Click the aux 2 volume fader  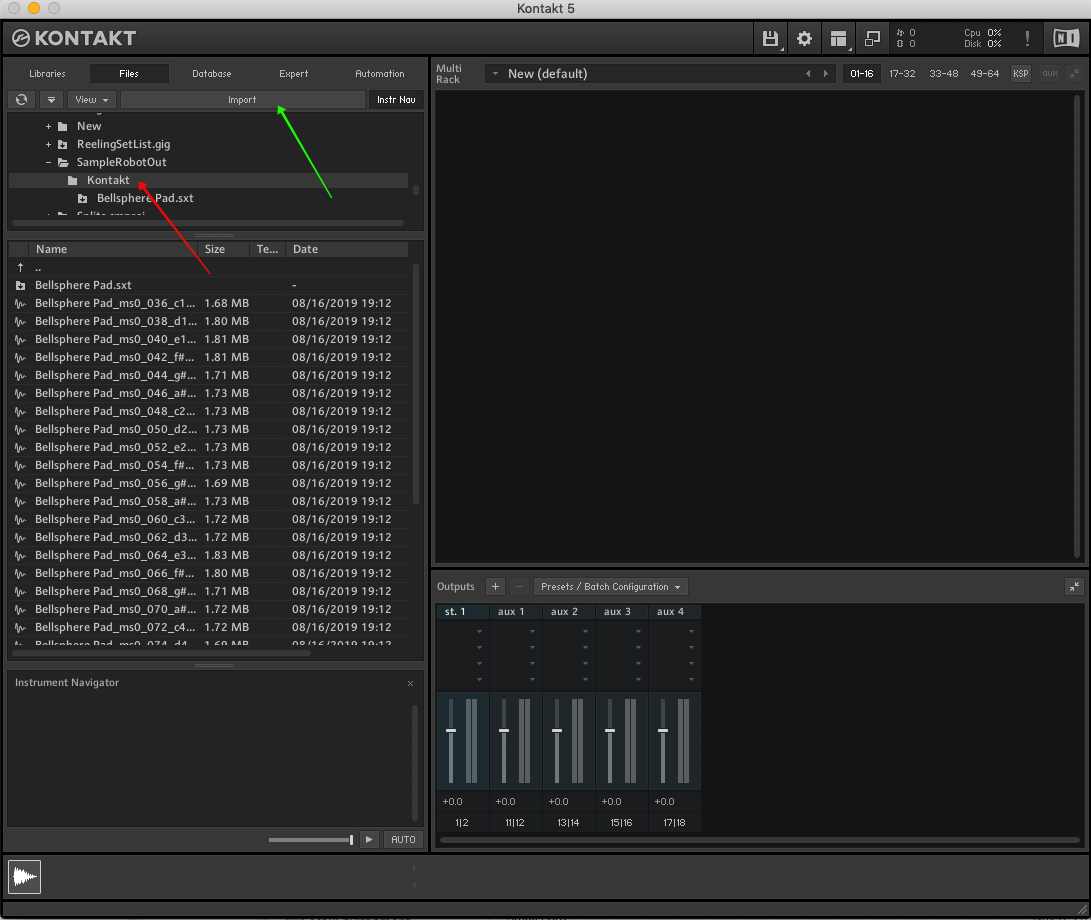pos(557,731)
